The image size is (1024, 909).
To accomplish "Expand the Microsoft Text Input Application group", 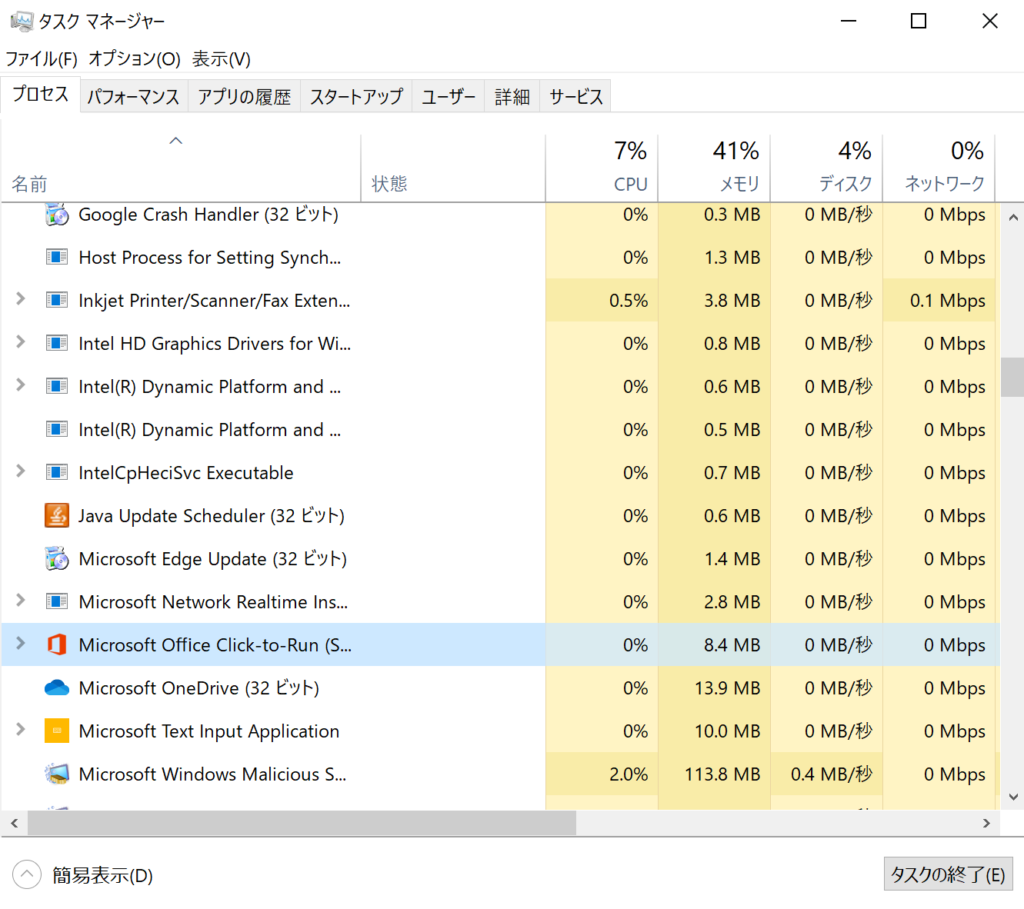I will coord(21,730).
